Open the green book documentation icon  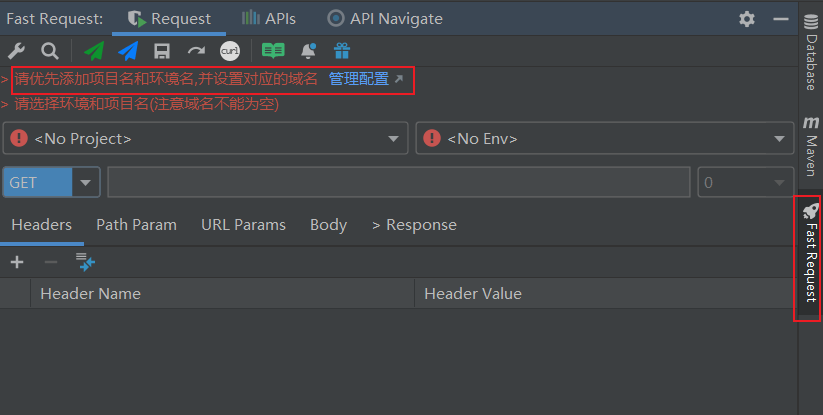(272, 51)
